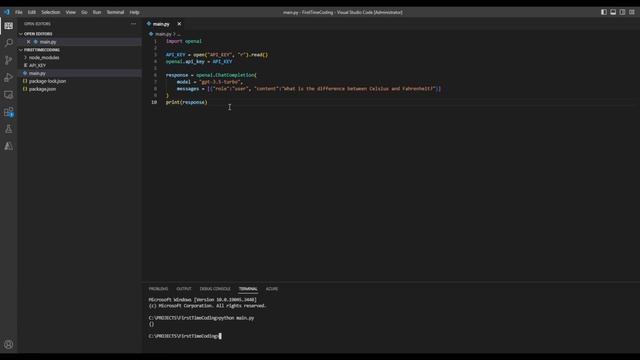Click the Explorer panel title header

pos(37,24)
